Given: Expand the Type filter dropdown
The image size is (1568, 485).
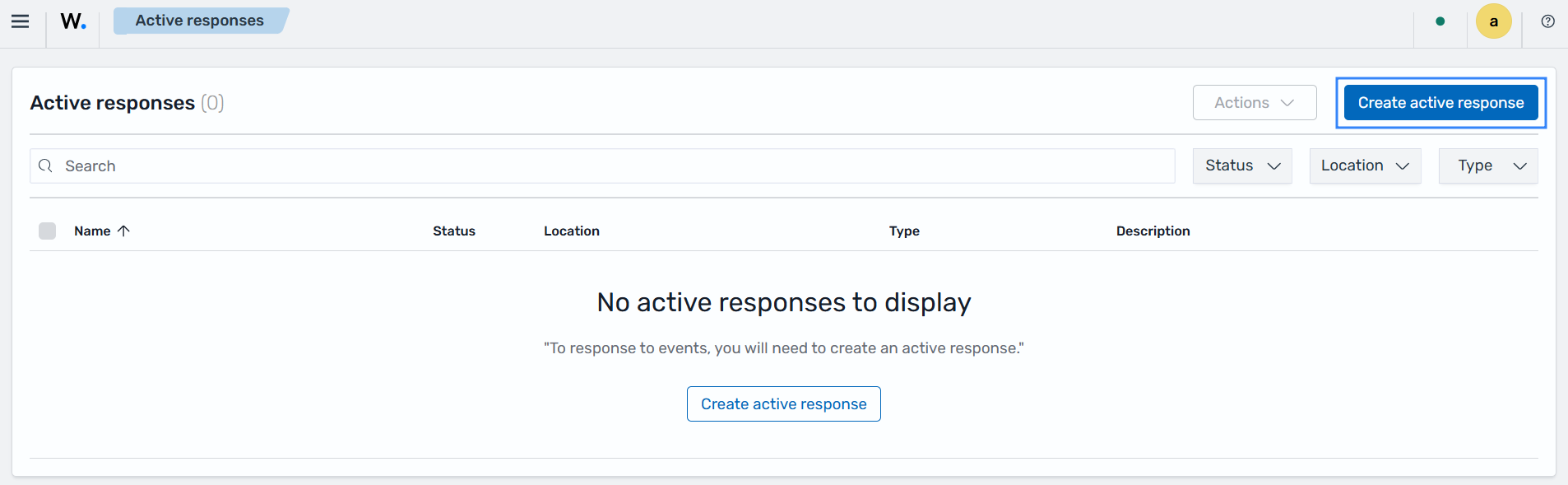Looking at the screenshot, I should coord(1488,166).
